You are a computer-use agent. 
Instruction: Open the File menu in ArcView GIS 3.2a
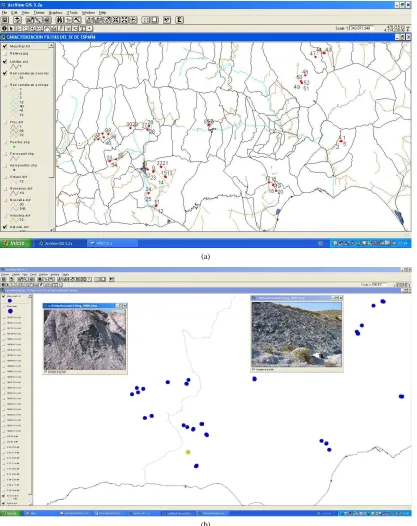(x=4, y=13)
